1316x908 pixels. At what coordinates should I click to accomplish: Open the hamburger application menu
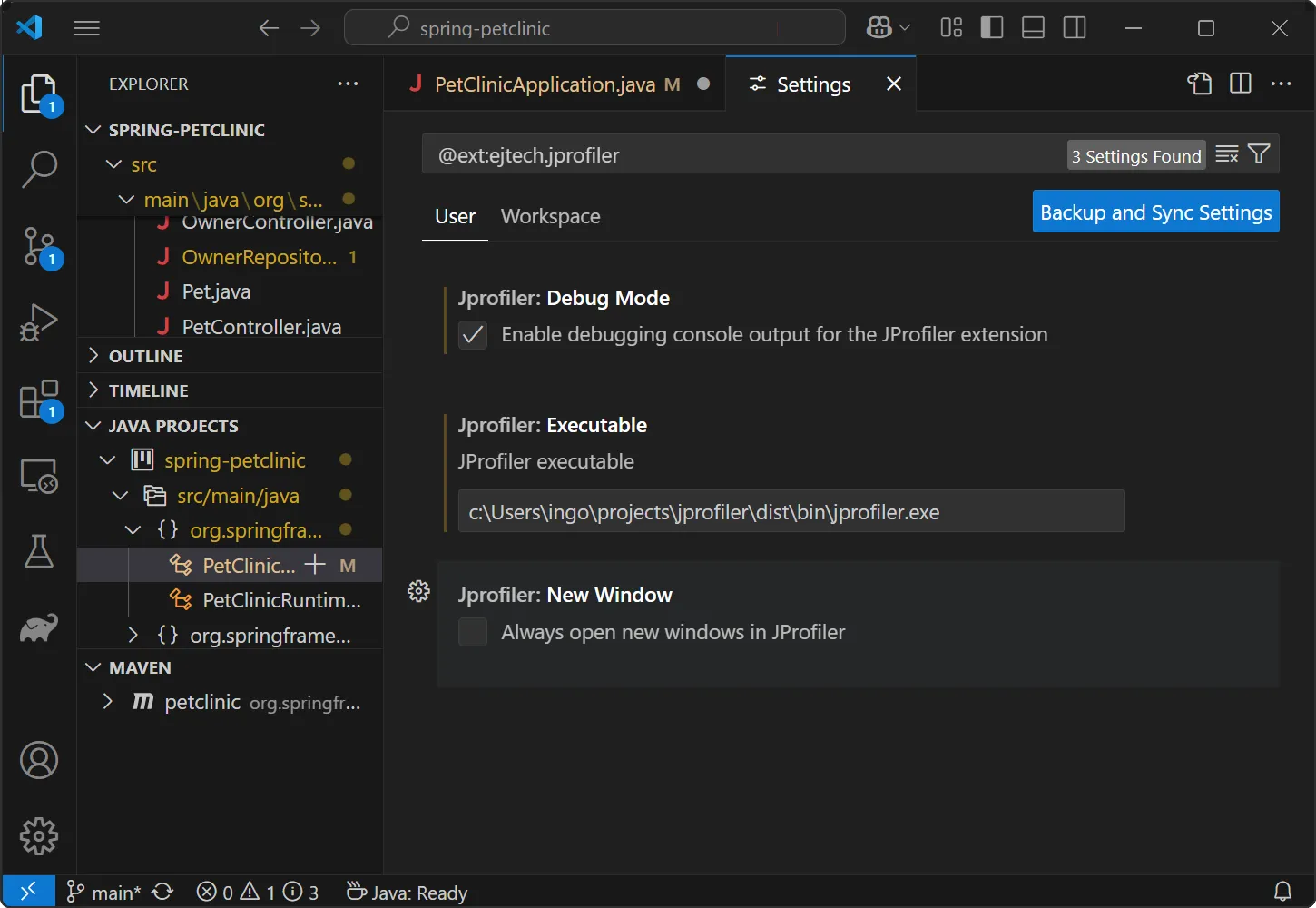[86, 28]
